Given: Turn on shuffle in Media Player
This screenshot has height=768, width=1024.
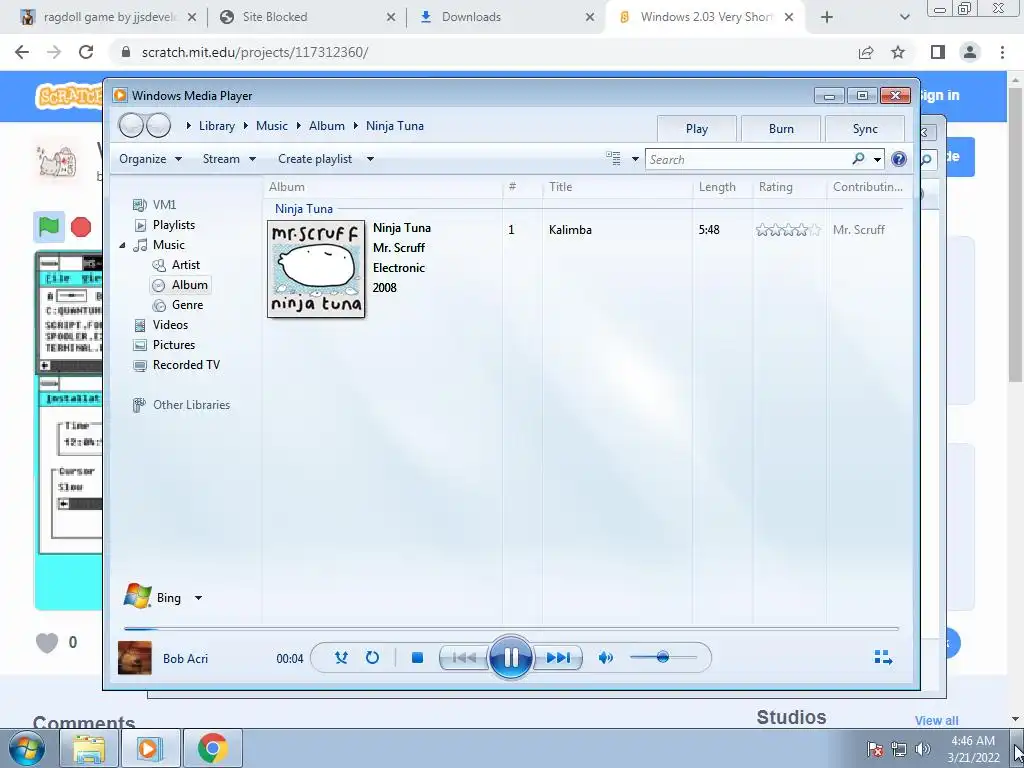Looking at the screenshot, I should click(x=341, y=658).
